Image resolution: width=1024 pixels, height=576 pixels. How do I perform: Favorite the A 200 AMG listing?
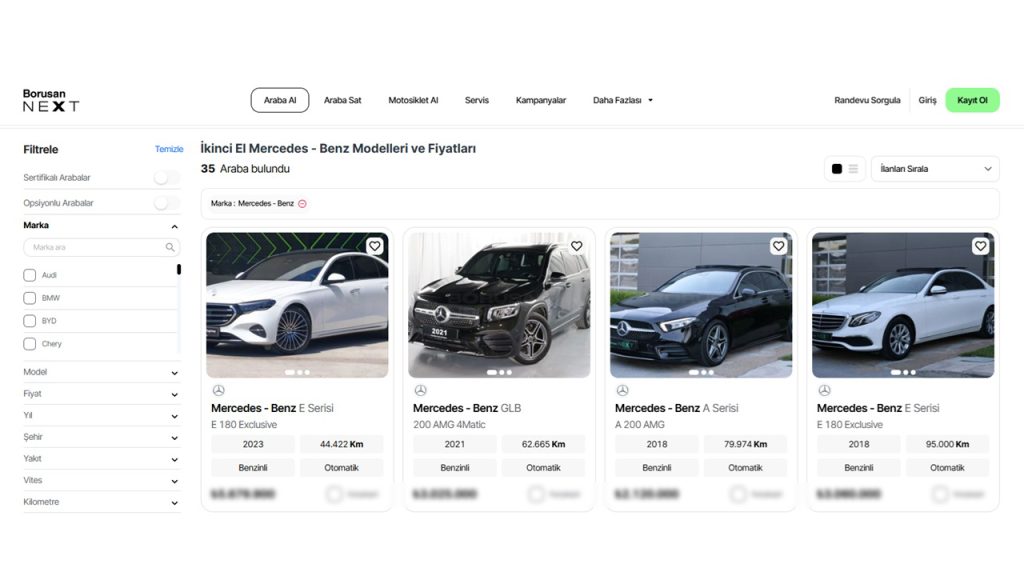[778, 245]
